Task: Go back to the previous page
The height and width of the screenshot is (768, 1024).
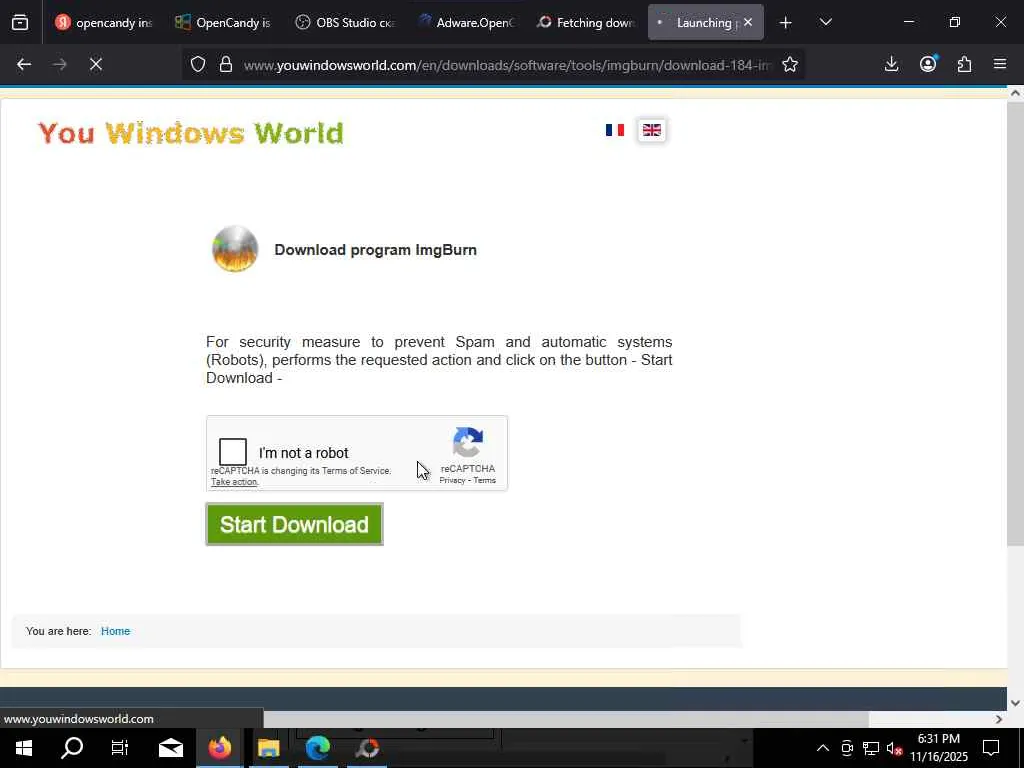Action: 24,65
